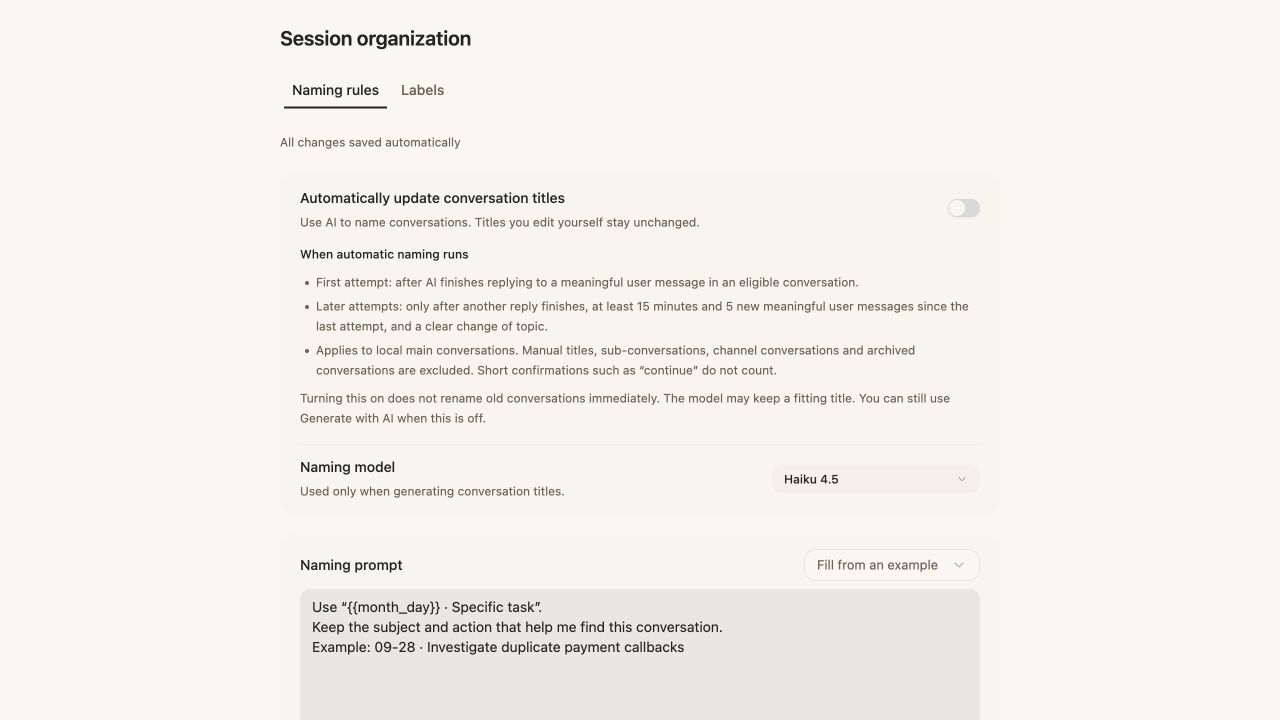The image size is (1280, 720).
Task: Expand the Fill from an example dropdown
Action: [892, 565]
